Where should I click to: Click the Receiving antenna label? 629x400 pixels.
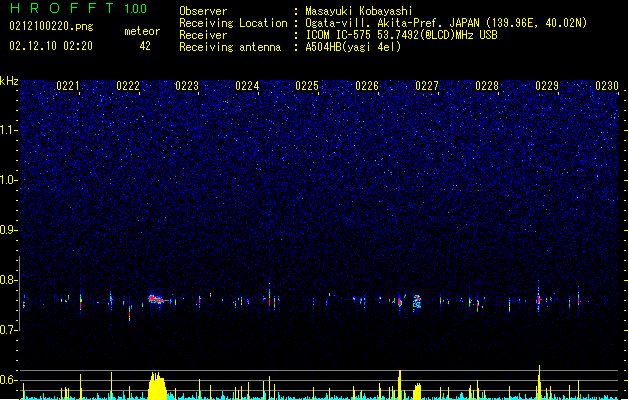click(230, 47)
